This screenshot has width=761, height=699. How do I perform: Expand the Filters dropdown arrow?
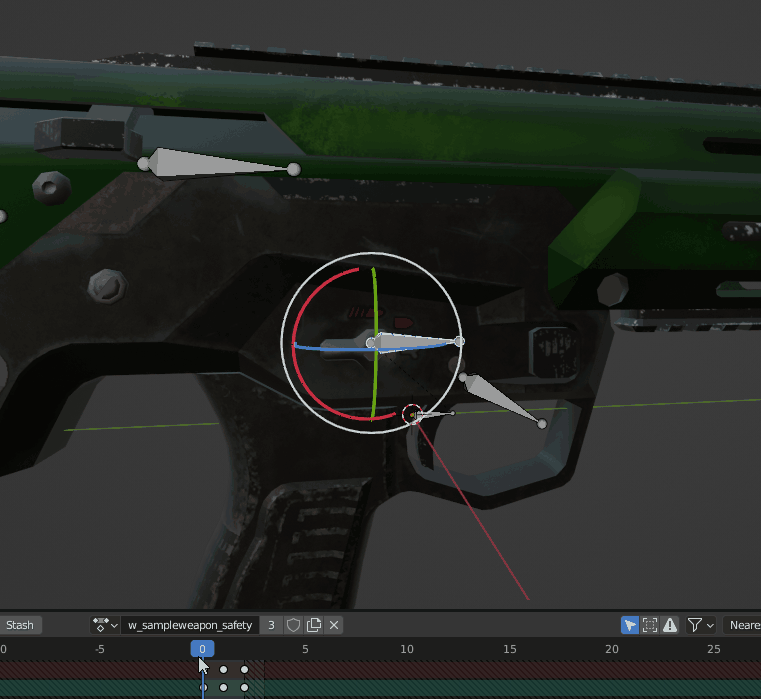711,625
